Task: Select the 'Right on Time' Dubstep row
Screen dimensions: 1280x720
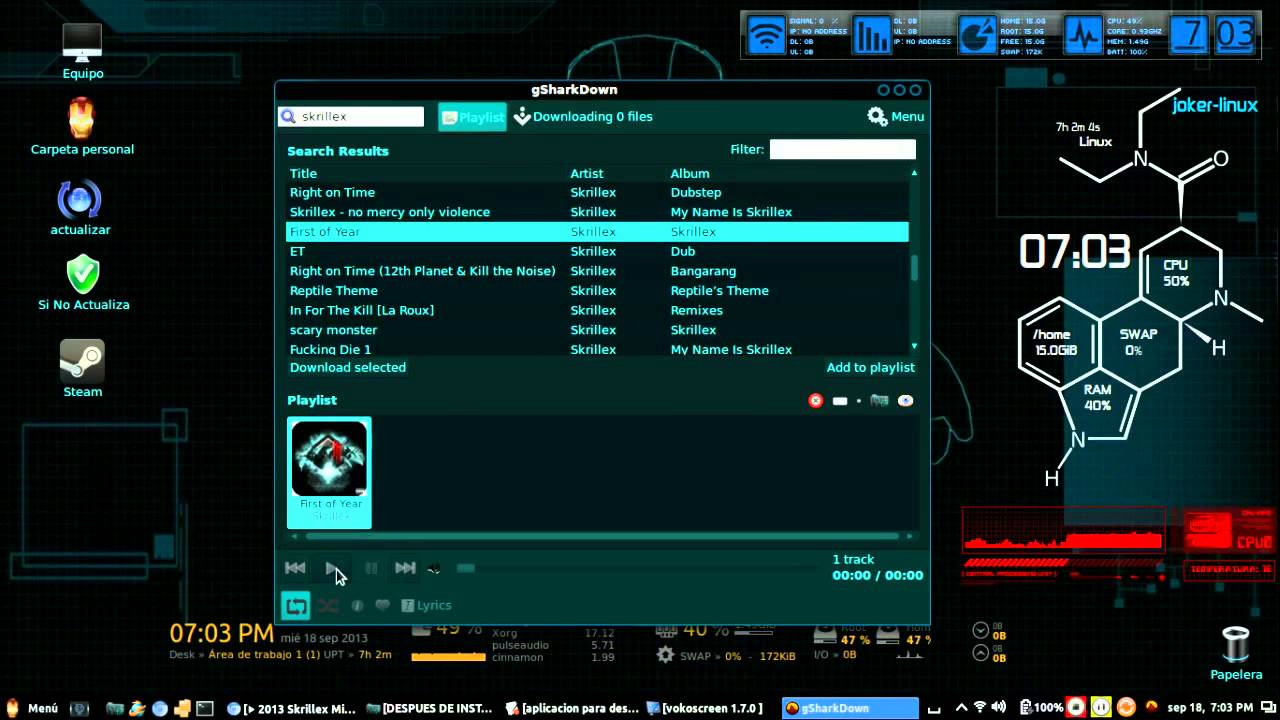Action: coord(597,192)
